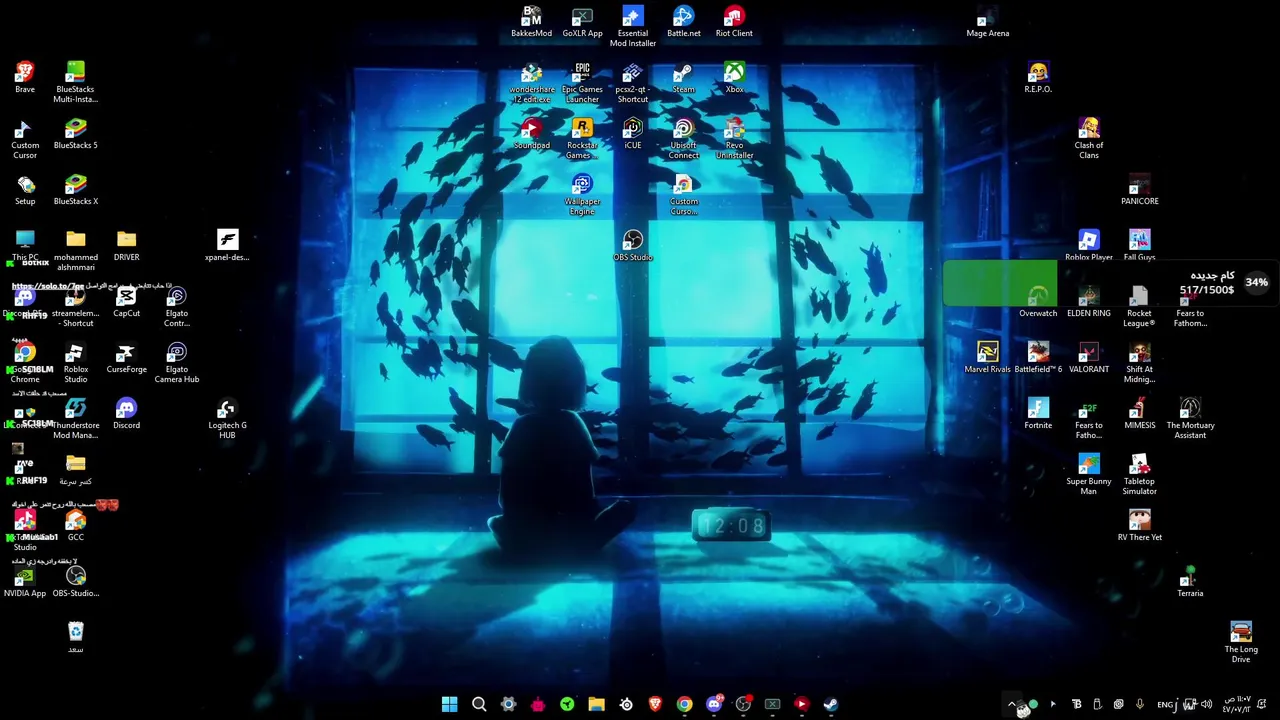Open Essential Mod Installer icon

[633, 27]
